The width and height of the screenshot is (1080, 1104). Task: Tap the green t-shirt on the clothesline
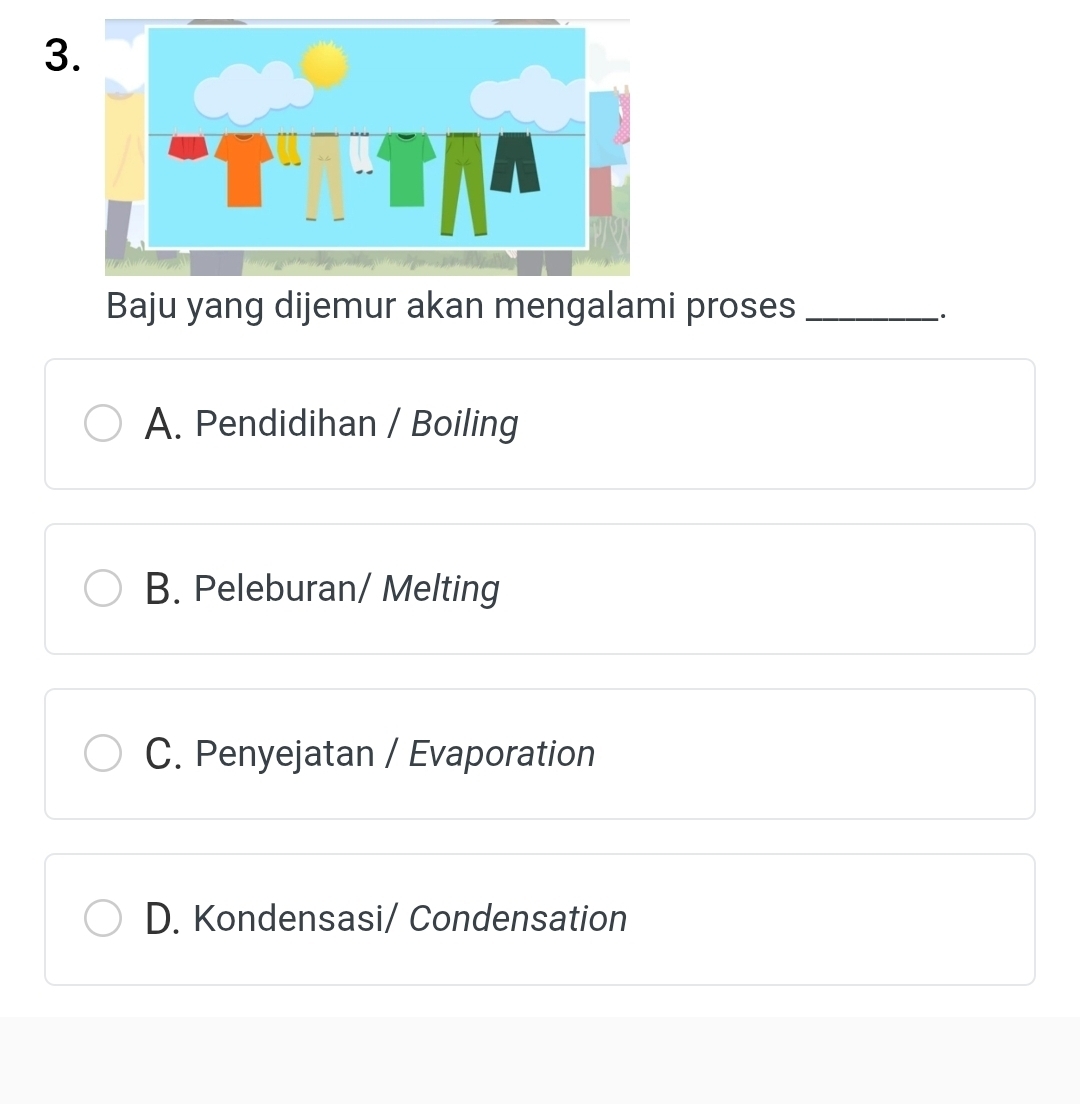[406, 167]
